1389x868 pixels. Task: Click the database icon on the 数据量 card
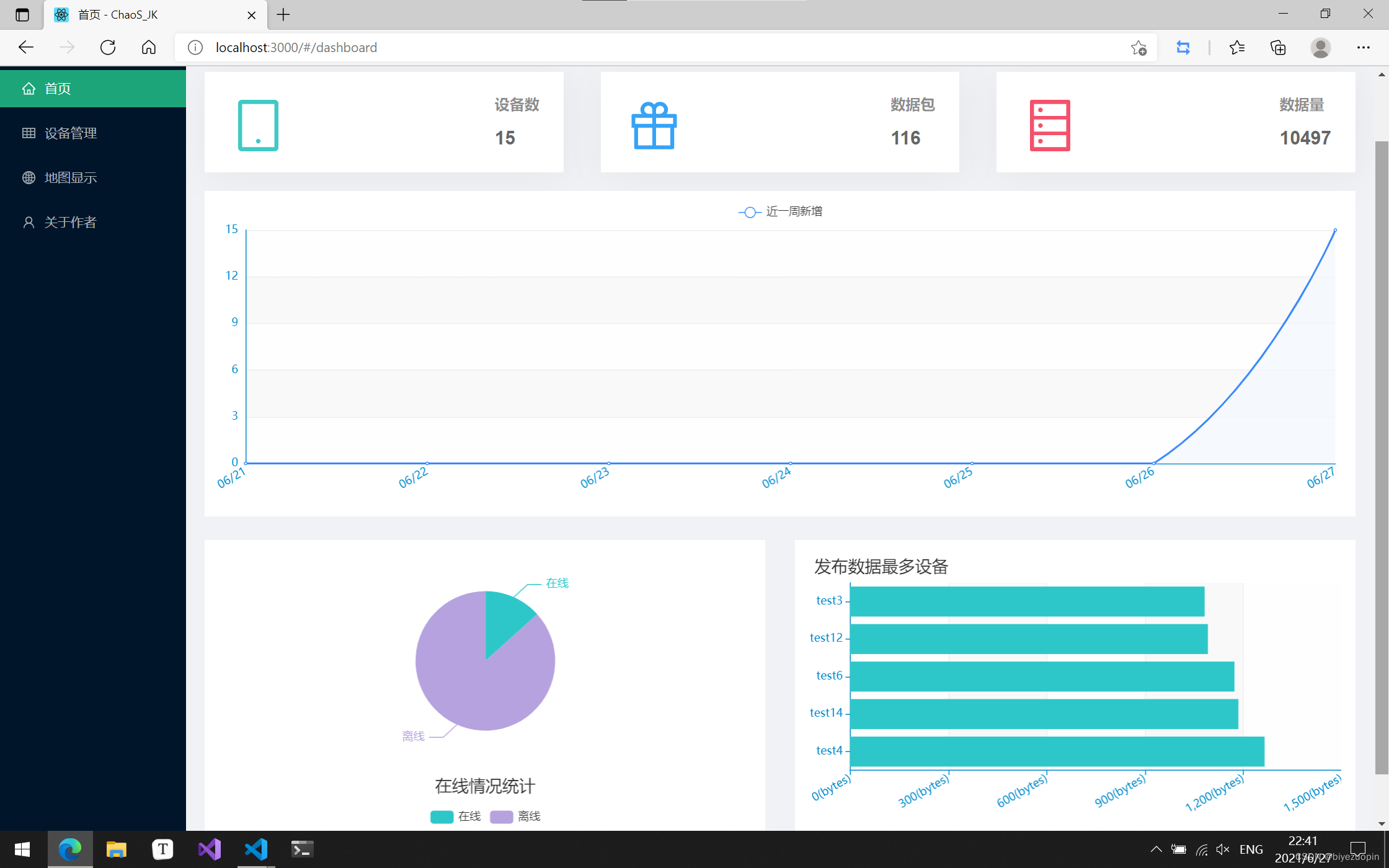click(1049, 125)
